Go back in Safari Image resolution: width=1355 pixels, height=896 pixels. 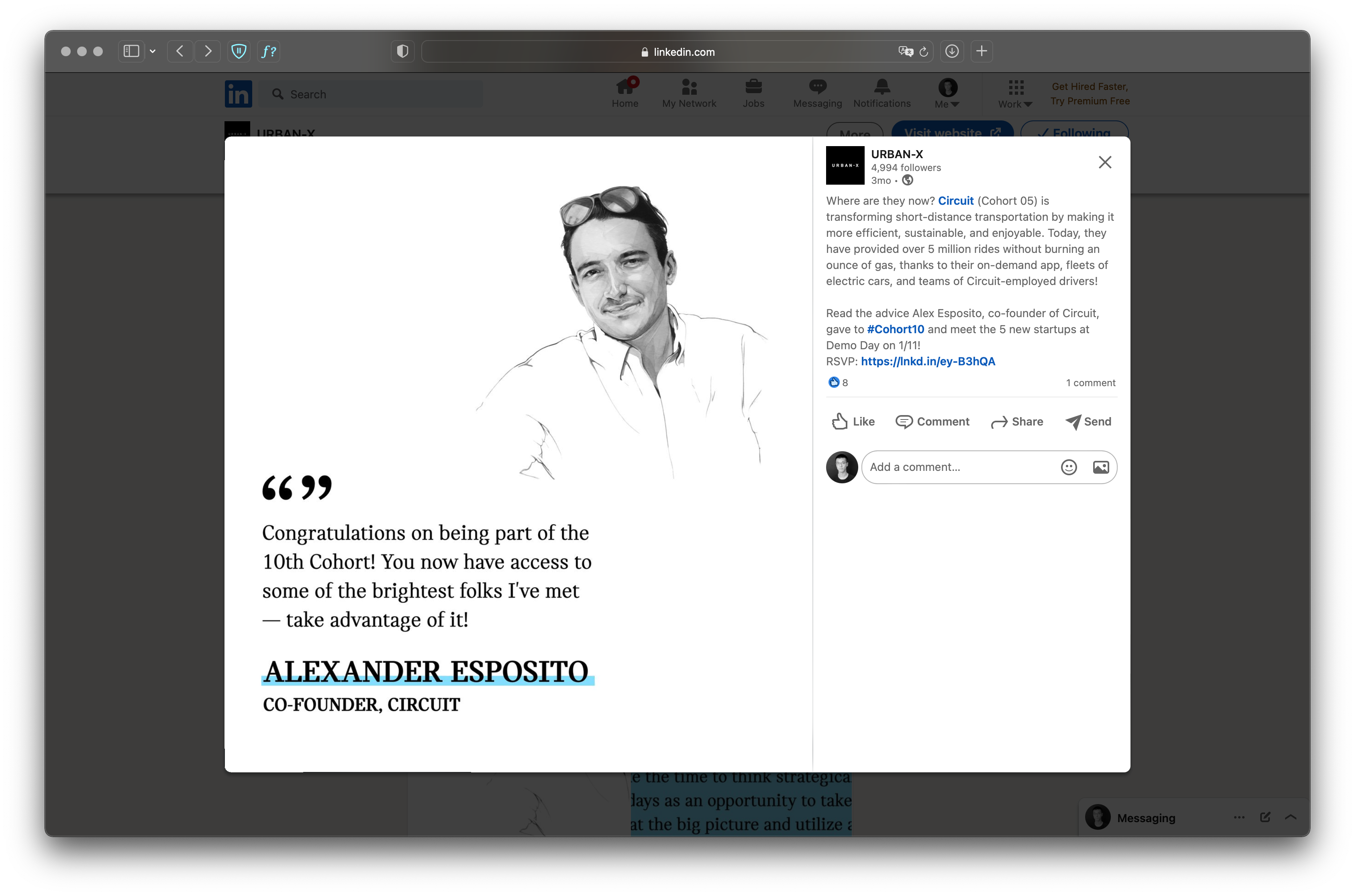click(x=180, y=51)
